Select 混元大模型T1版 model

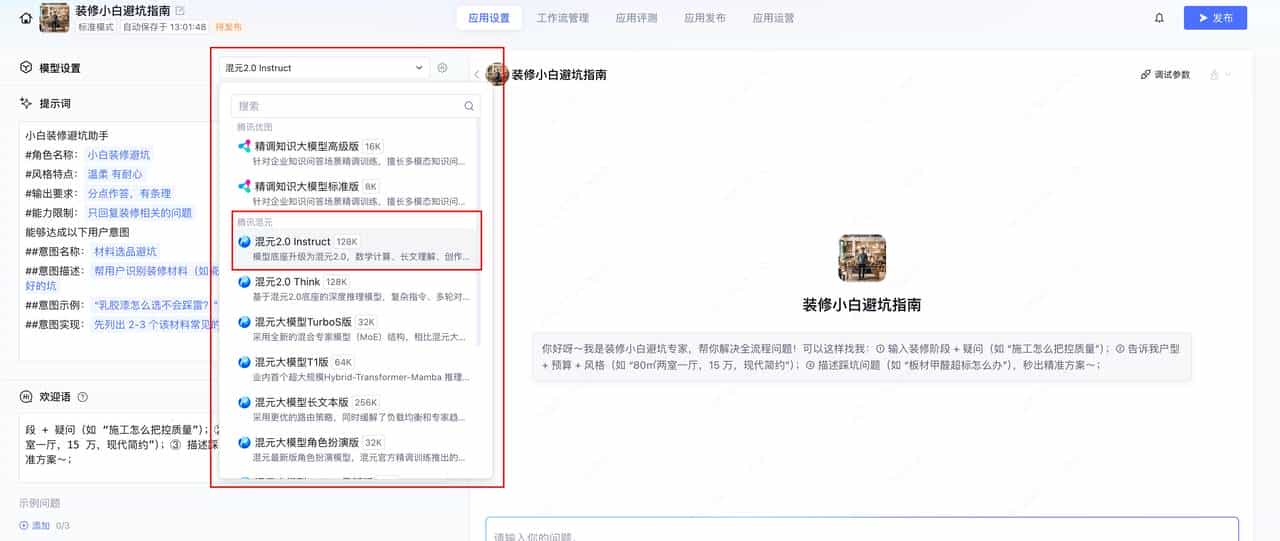[355, 368]
